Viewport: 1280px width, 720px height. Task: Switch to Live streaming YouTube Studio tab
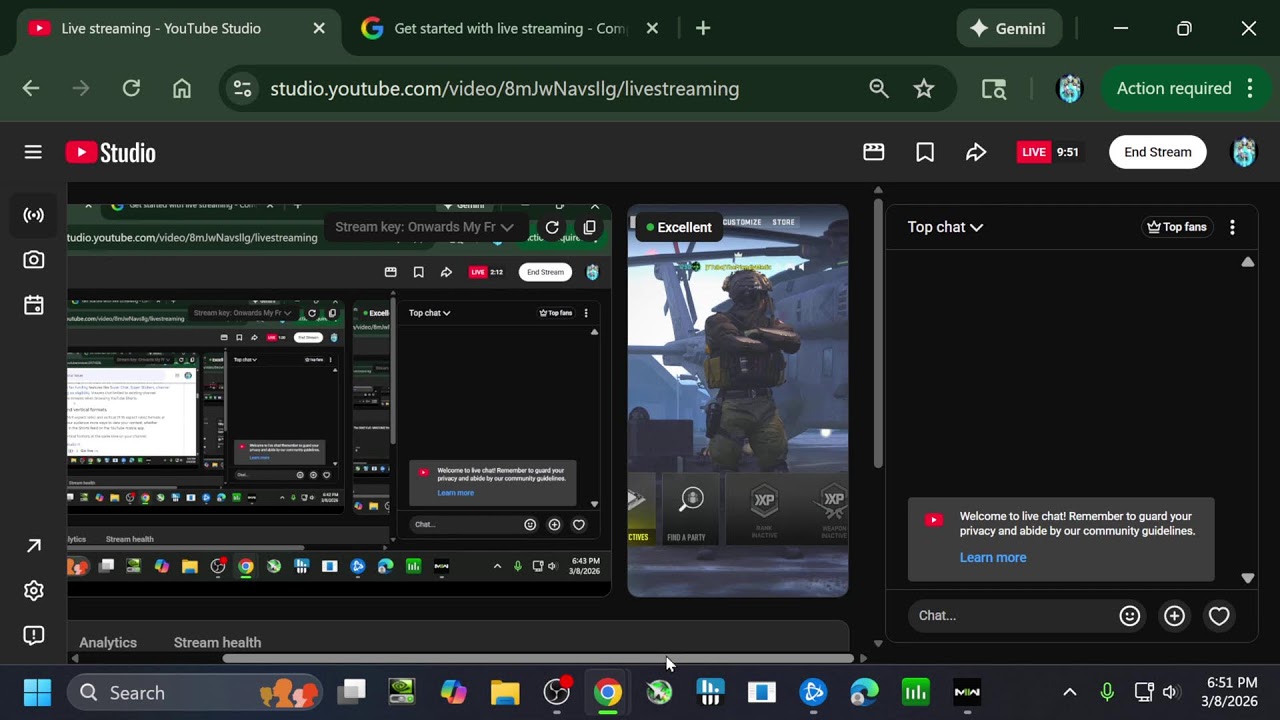click(x=177, y=28)
